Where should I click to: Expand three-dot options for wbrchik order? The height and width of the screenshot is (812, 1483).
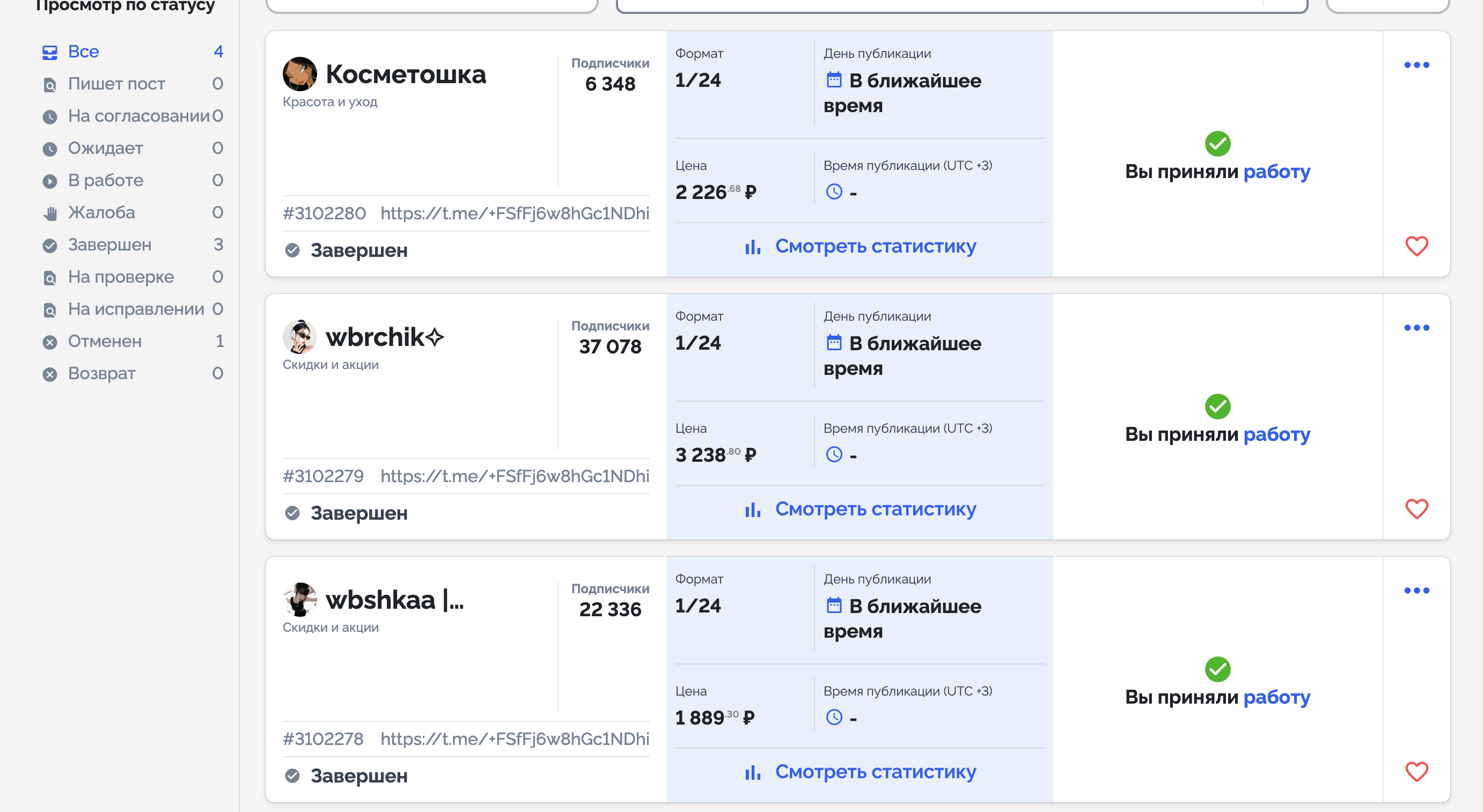click(1416, 328)
